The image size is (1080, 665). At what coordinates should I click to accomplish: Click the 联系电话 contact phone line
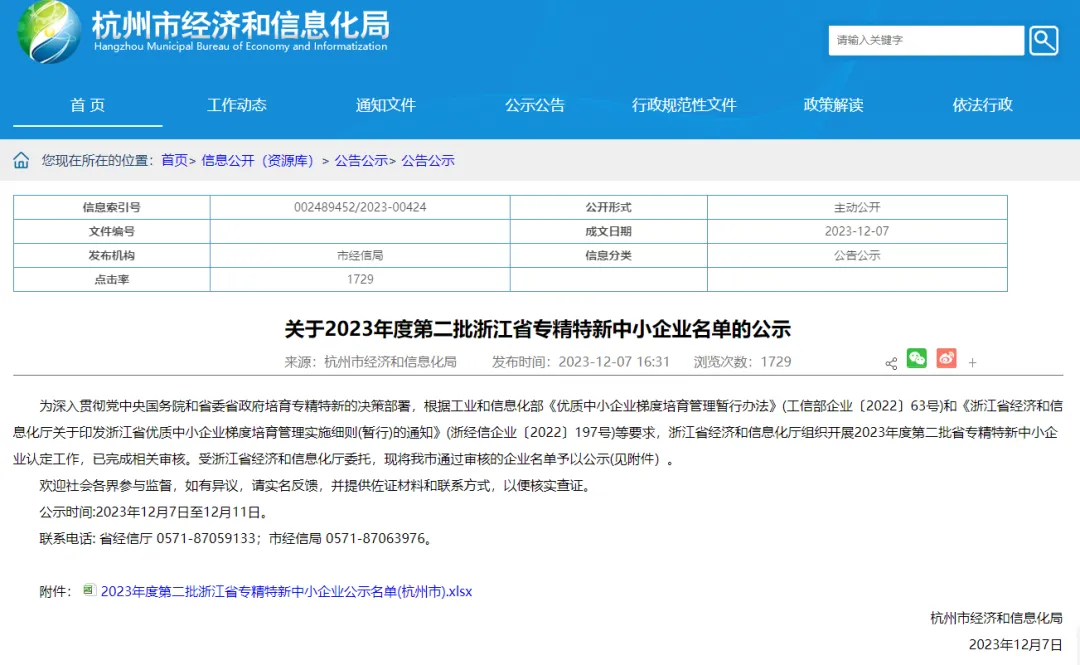tap(237, 538)
